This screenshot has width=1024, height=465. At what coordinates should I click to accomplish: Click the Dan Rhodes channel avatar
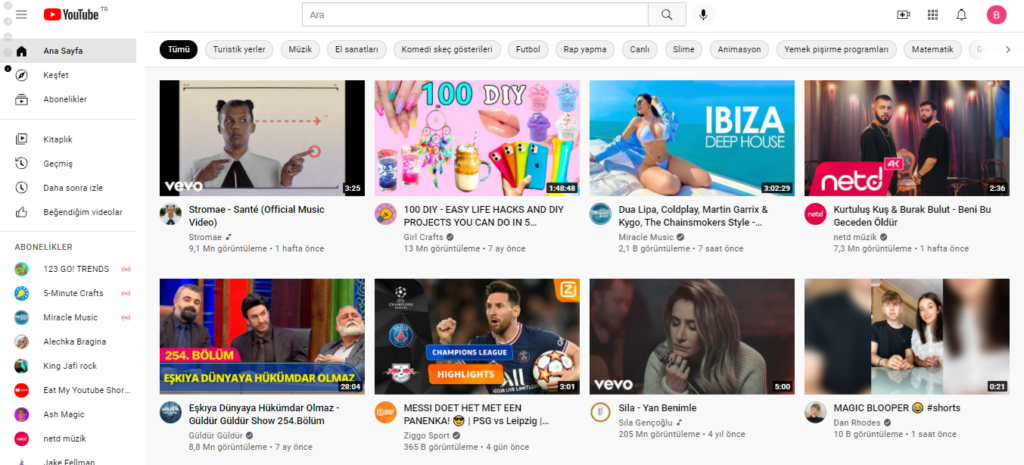(815, 412)
